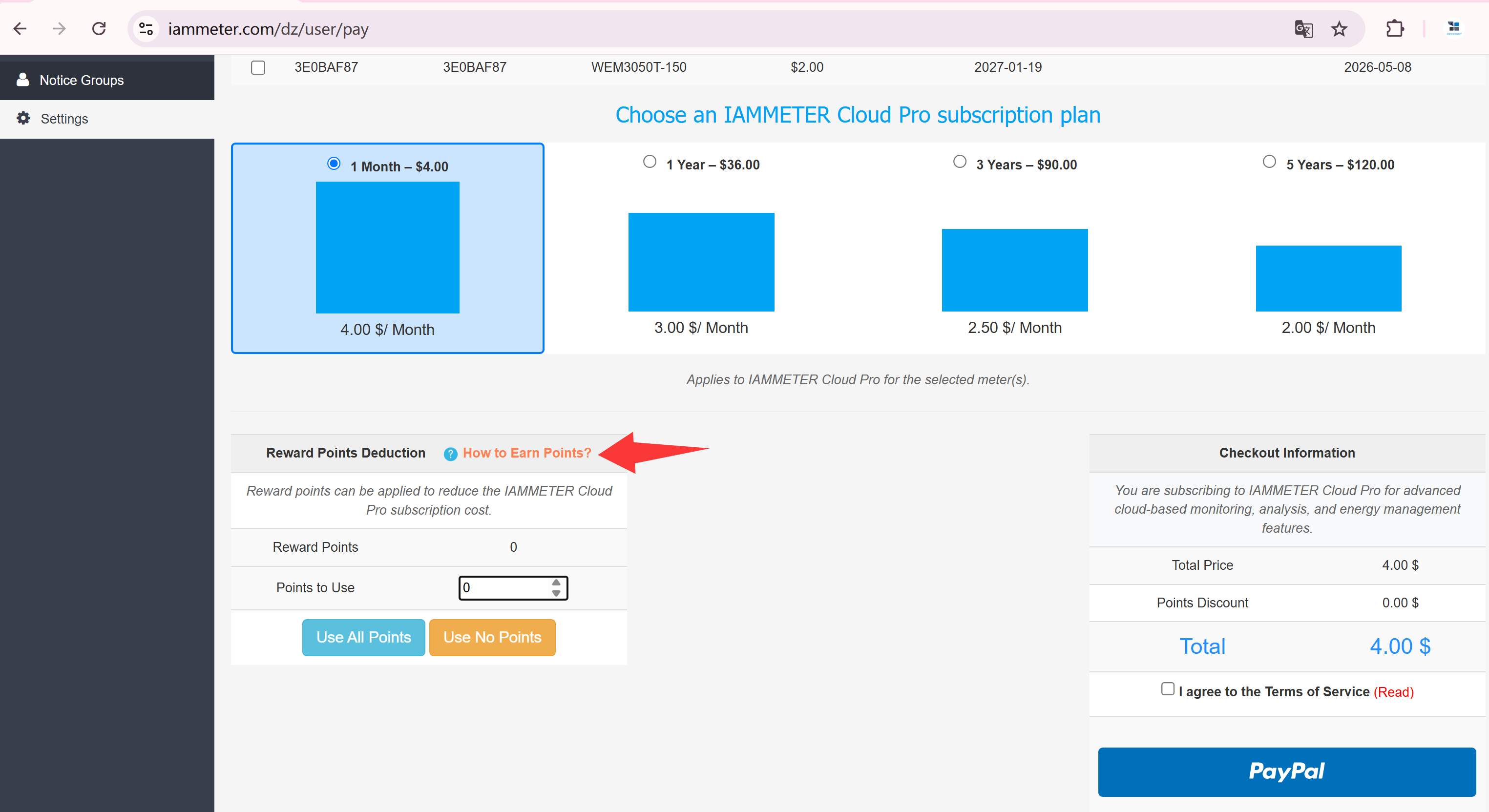The width and height of the screenshot is (1489, 812).
Task: Click Use No Points button
Action: pyautogui.click(x=492, y=638)
